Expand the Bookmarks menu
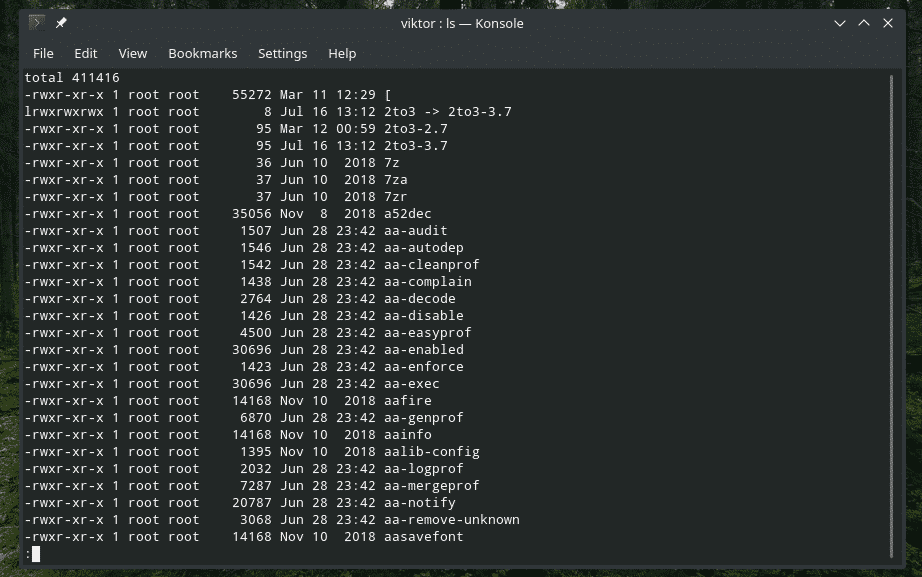 (202, 53)
